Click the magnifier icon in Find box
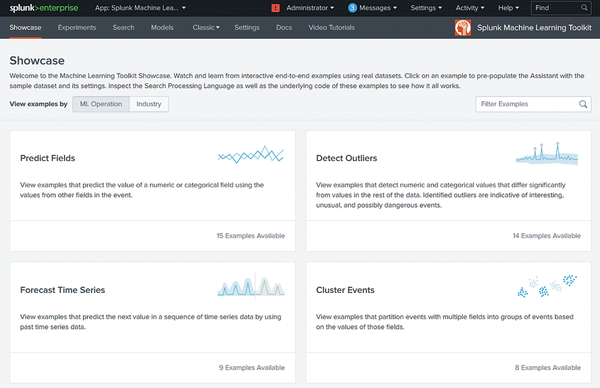 [584, 8]
